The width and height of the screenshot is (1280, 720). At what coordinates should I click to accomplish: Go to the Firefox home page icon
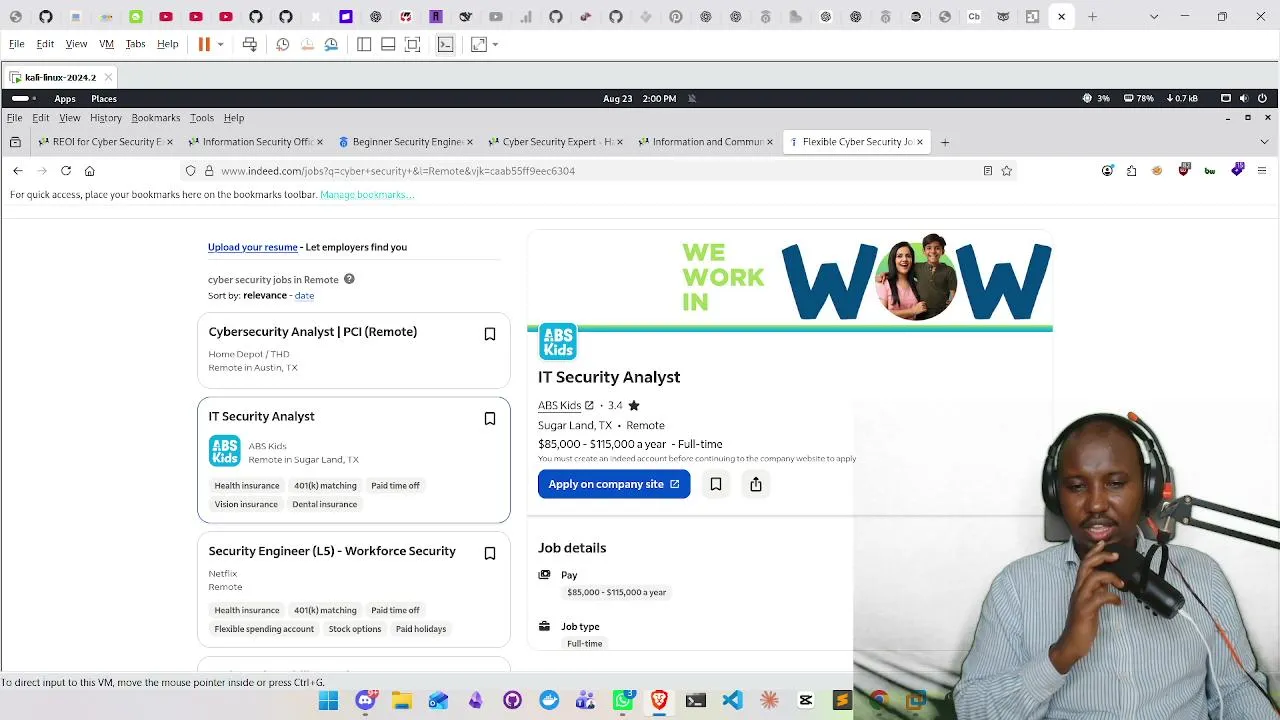coord(90,171)
